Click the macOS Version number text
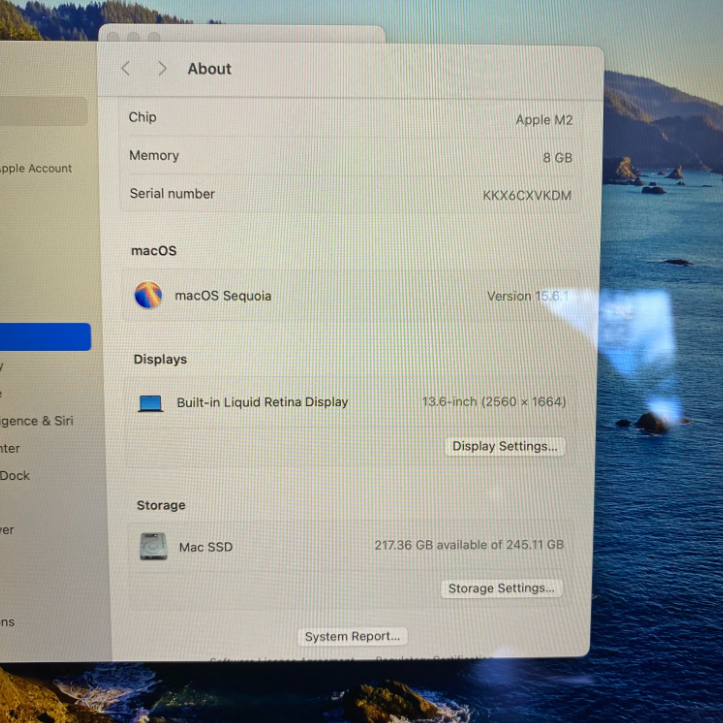This screenshot has height=723, width=723. pos(526,296)
